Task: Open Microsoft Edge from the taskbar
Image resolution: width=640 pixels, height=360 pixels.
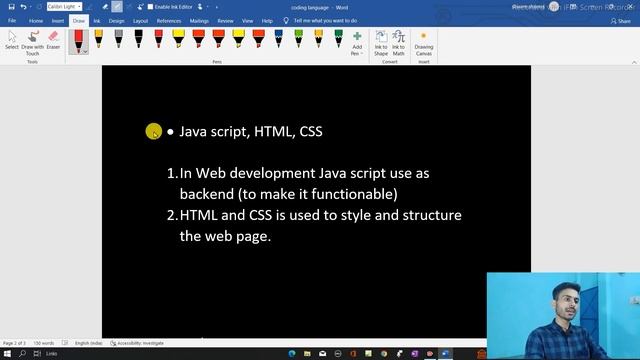Action: [x=292, y=353]
